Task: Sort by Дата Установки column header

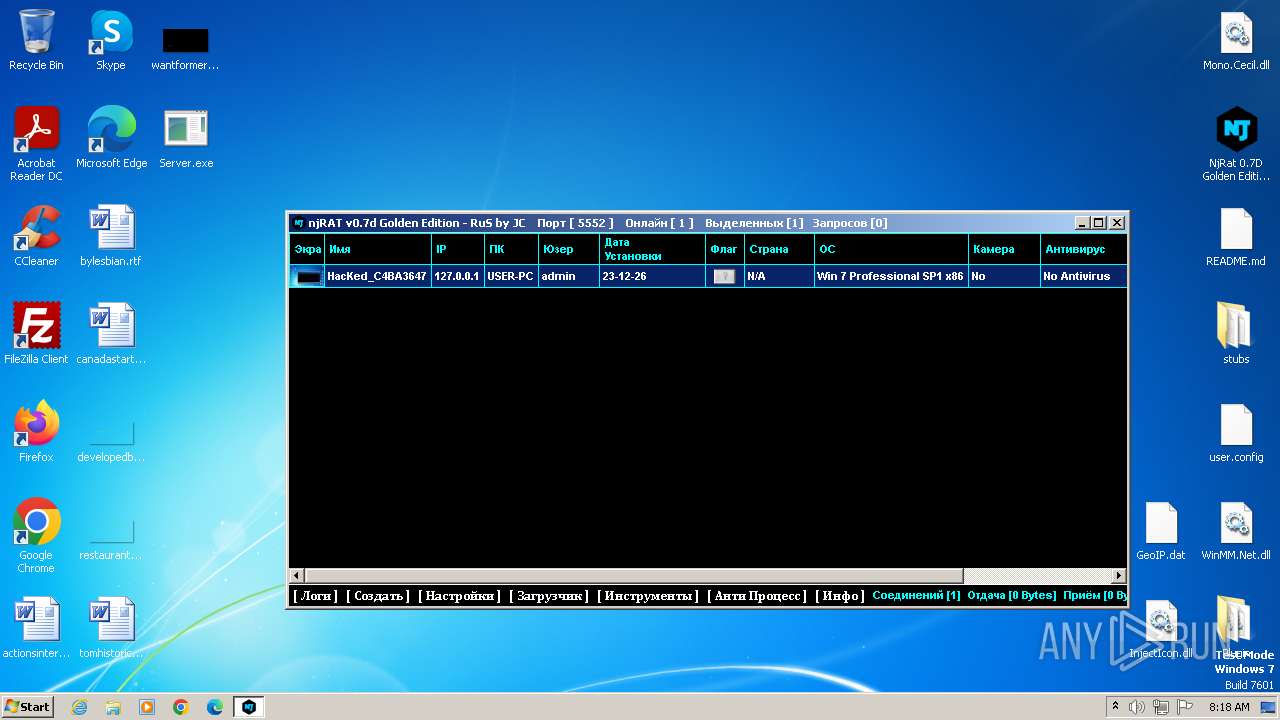Action: (653, 249)
